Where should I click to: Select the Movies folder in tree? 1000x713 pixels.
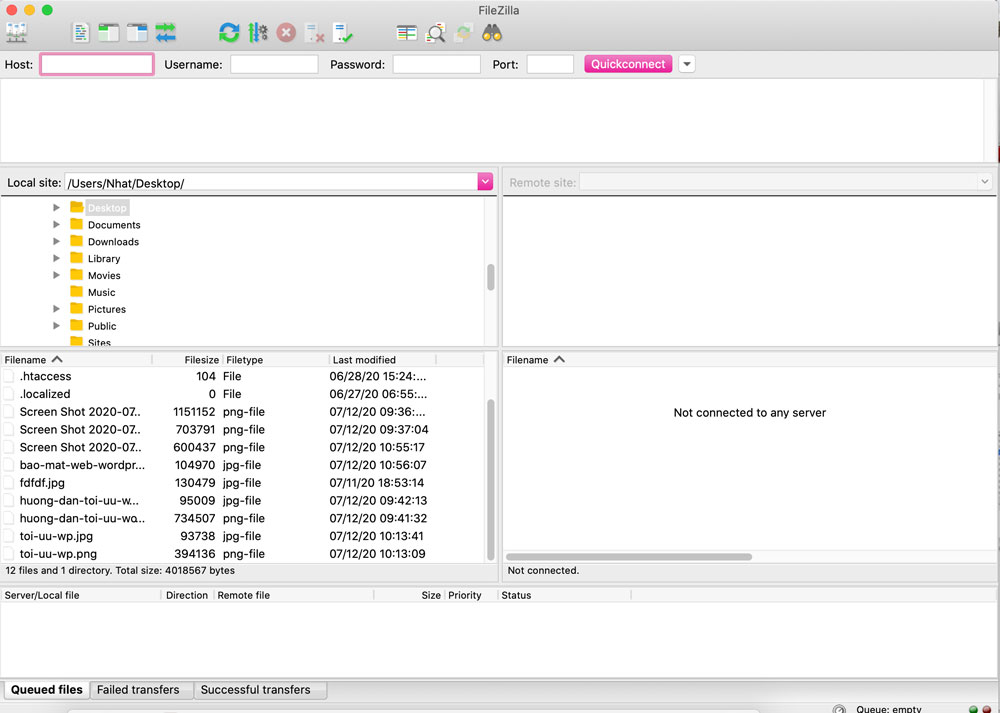point(104,276)
